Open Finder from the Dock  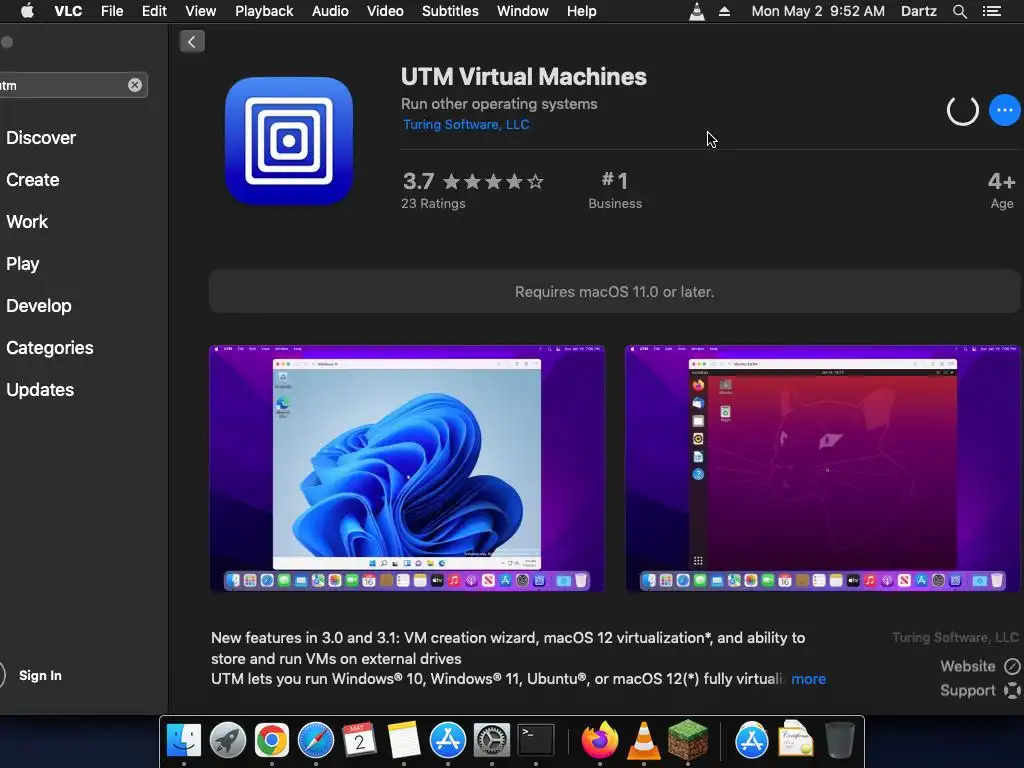click(184, 741)
